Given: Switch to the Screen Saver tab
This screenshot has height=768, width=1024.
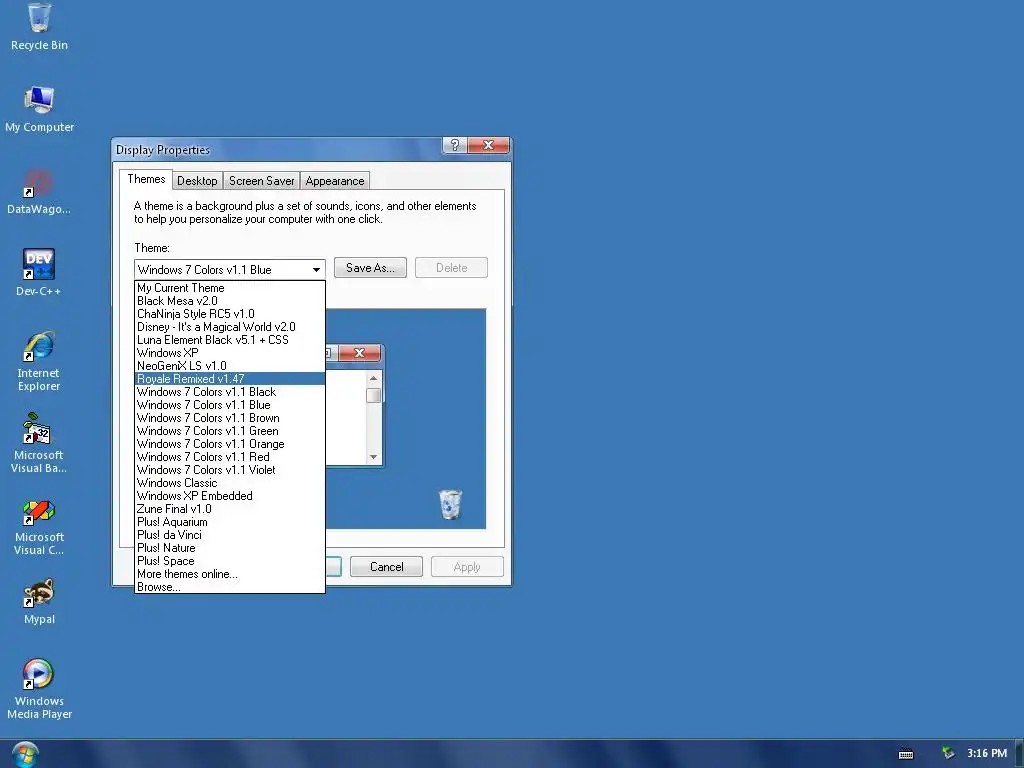Looking at the screenshot, I should tap(261, 181).
